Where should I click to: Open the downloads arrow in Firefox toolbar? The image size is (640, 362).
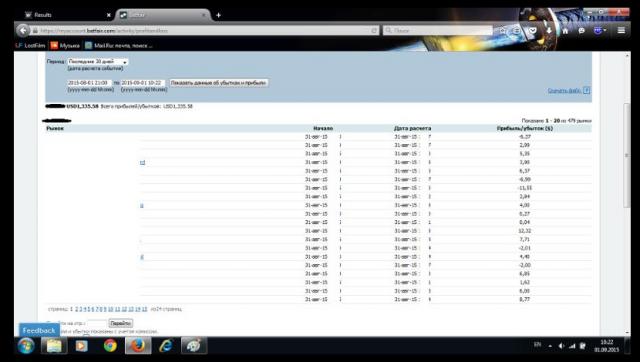click(x=549, y=31)
